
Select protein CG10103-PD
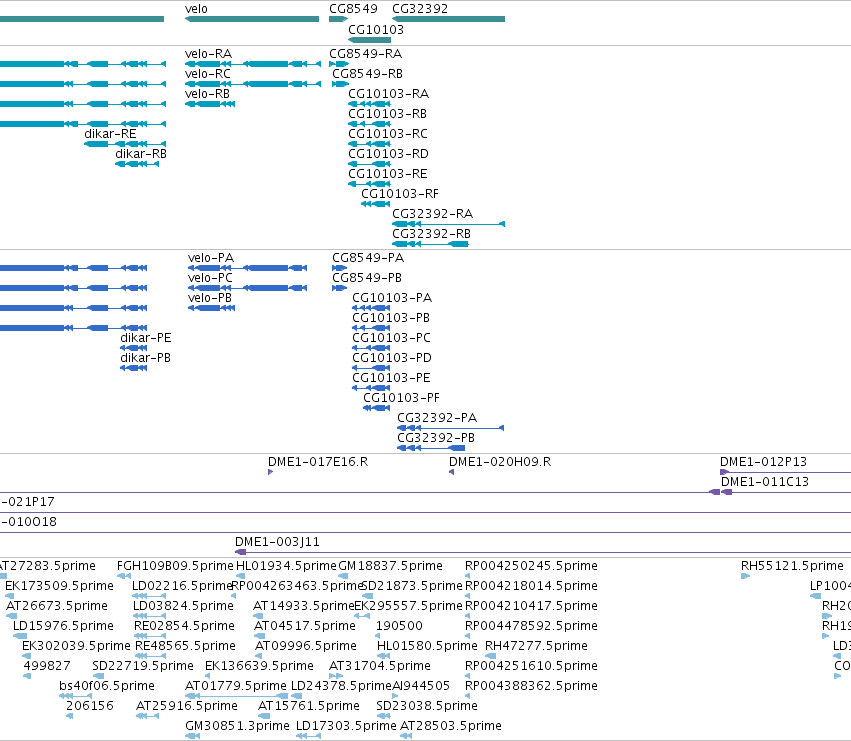pyautogui.click(x=392, y=358)
